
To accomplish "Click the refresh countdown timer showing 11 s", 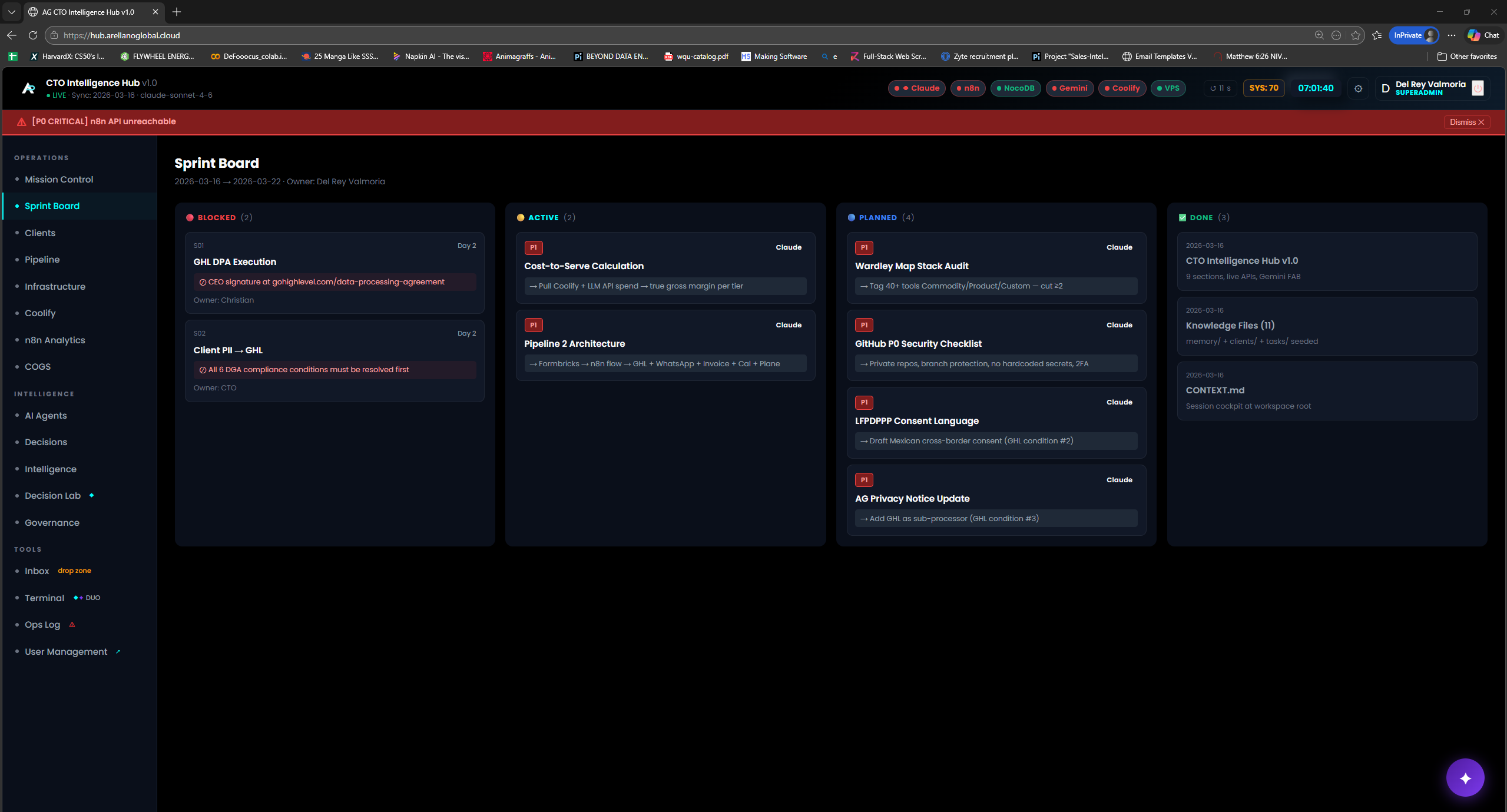I will (x=1220, y=88).
